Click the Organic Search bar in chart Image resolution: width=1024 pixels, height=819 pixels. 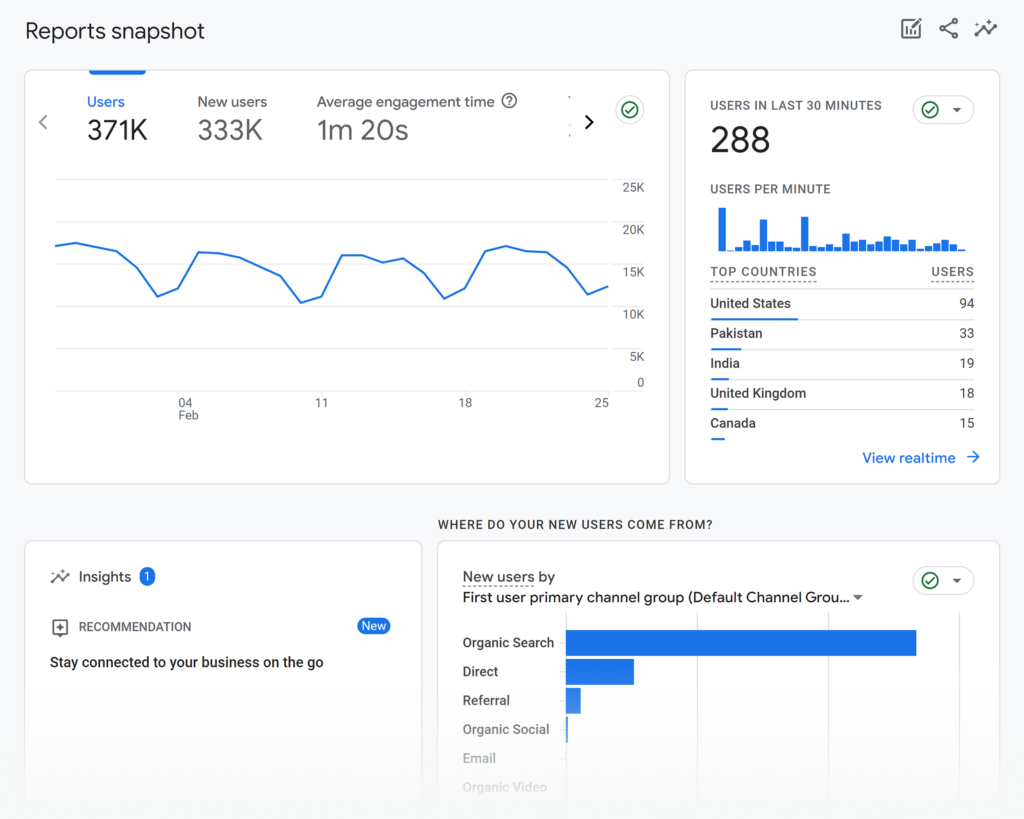pos(740,643)
